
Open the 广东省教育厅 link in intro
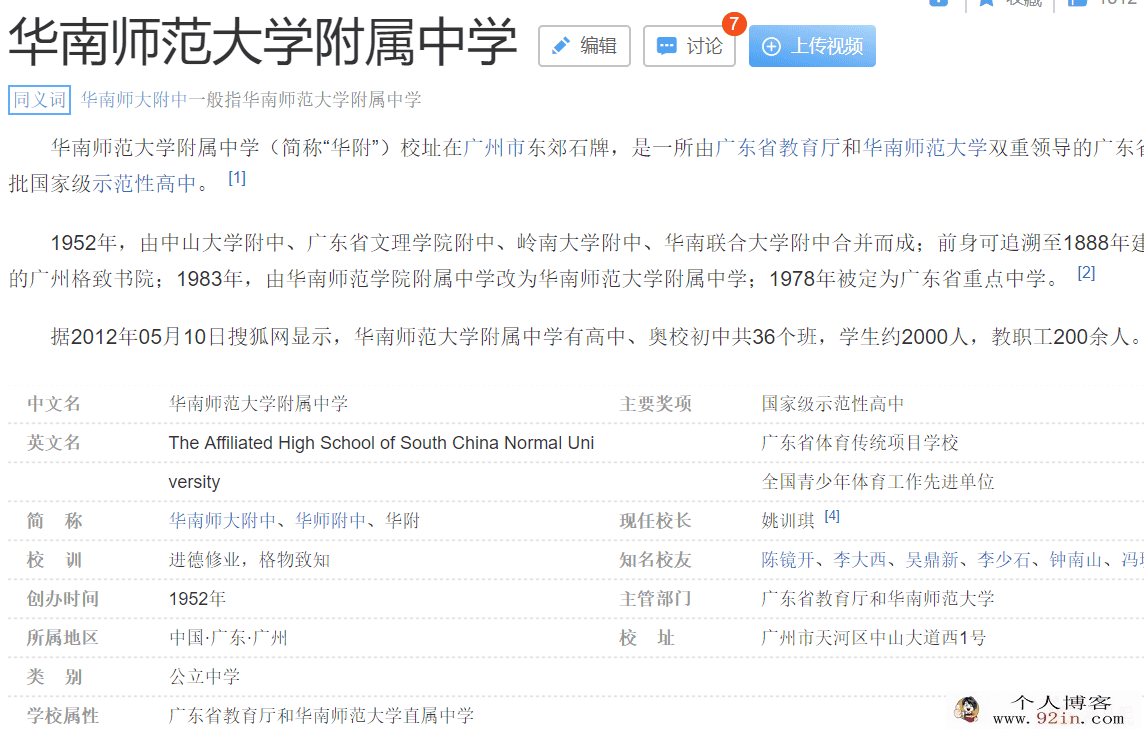coord(778,148)
